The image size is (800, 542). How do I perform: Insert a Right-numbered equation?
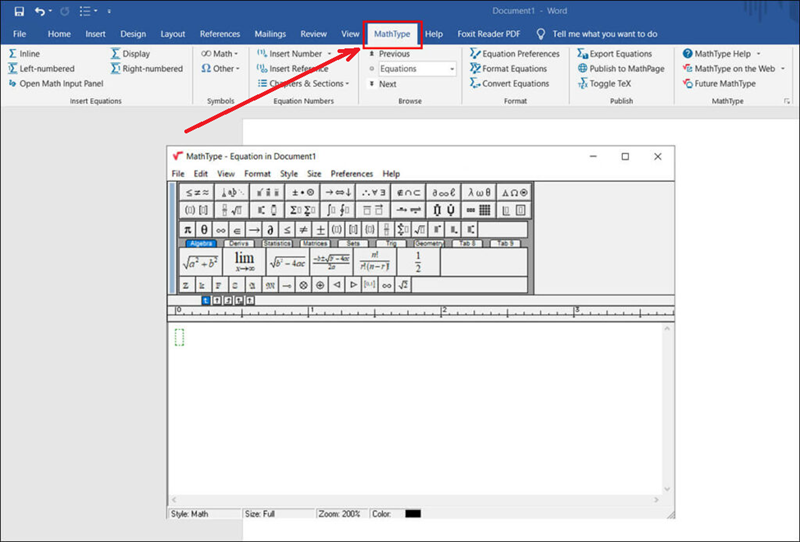147,68
